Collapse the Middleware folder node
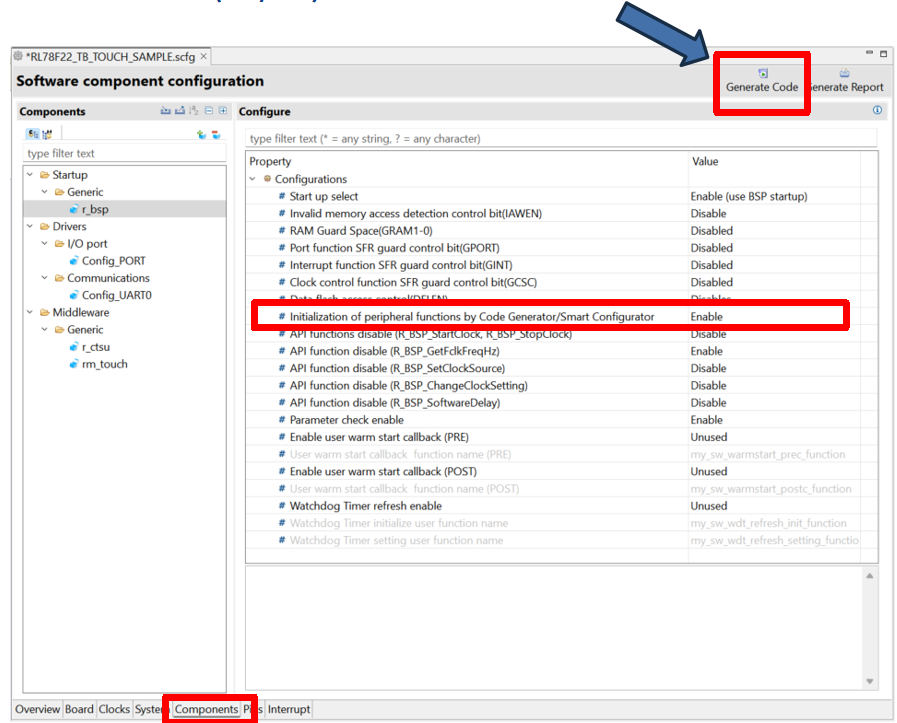 [30, 312]
